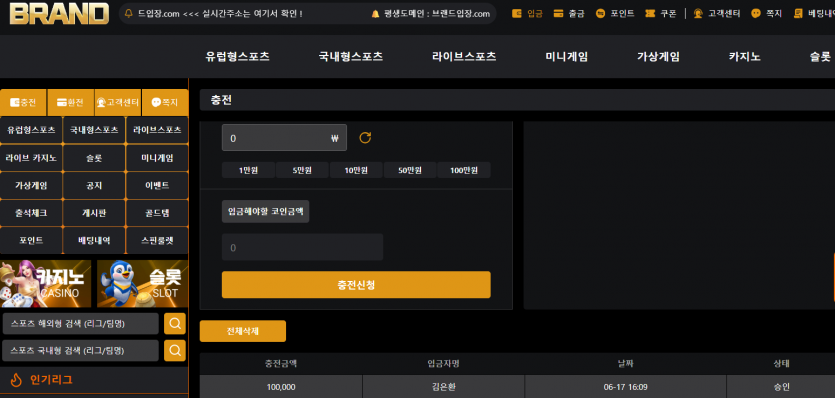This screenshot has height=398, width=835.
Task: Click the domestic sports search magnifier icon
Action: 175,350
